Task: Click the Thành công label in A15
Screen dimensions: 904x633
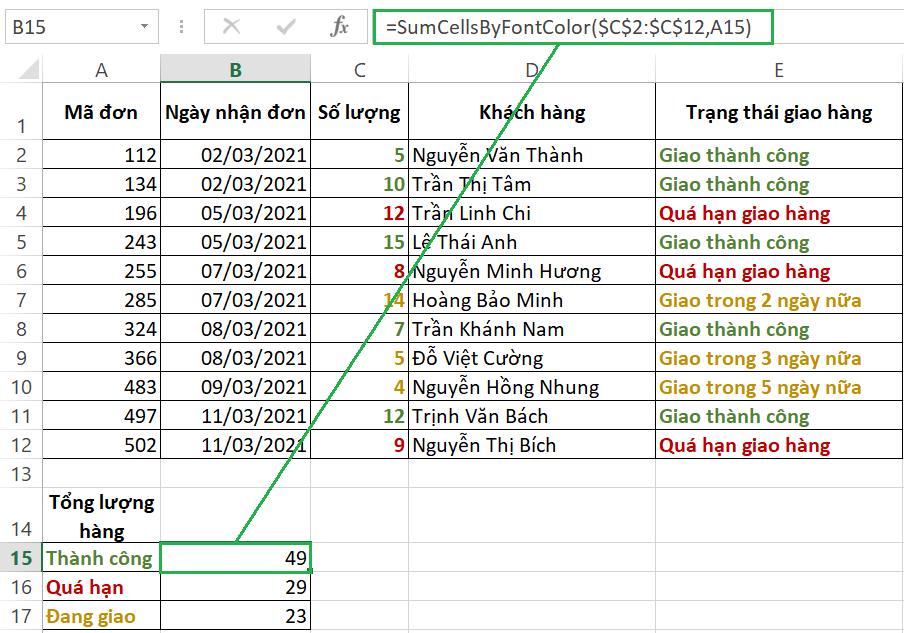Action: coord(100,558)
